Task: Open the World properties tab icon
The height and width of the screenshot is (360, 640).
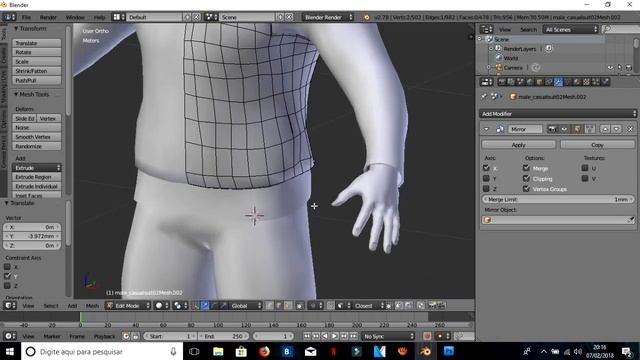Action: (x=530, y=82)
